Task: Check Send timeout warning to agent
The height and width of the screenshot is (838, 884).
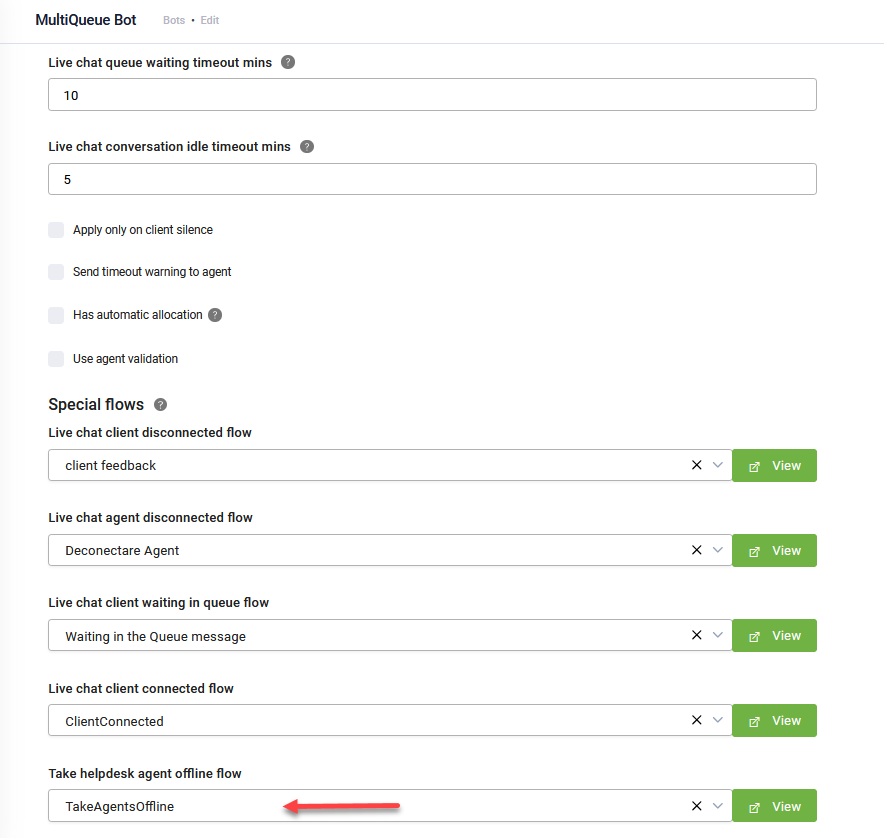Action: coord(56,272)
